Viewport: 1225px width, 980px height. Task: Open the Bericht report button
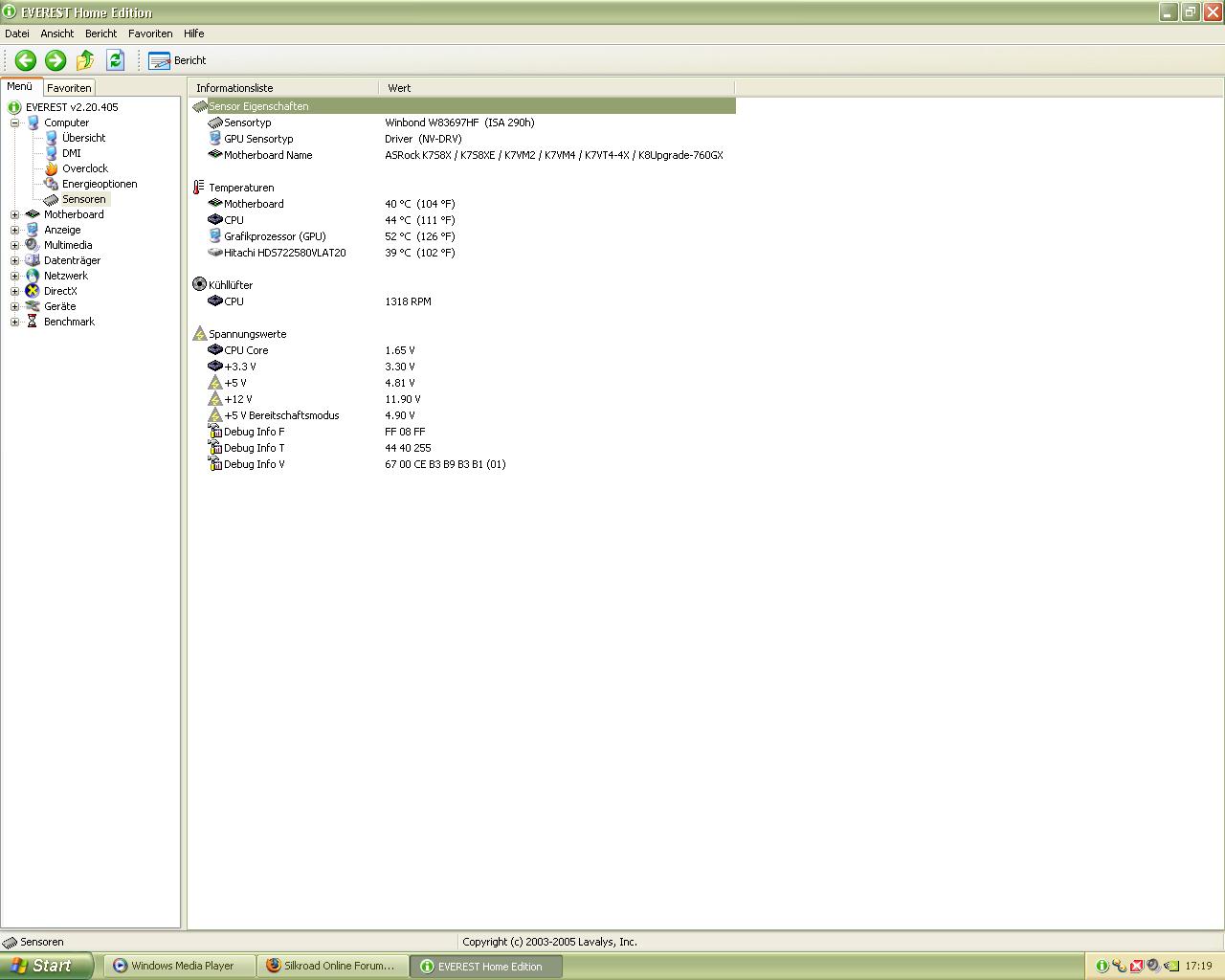coord(178,60)
